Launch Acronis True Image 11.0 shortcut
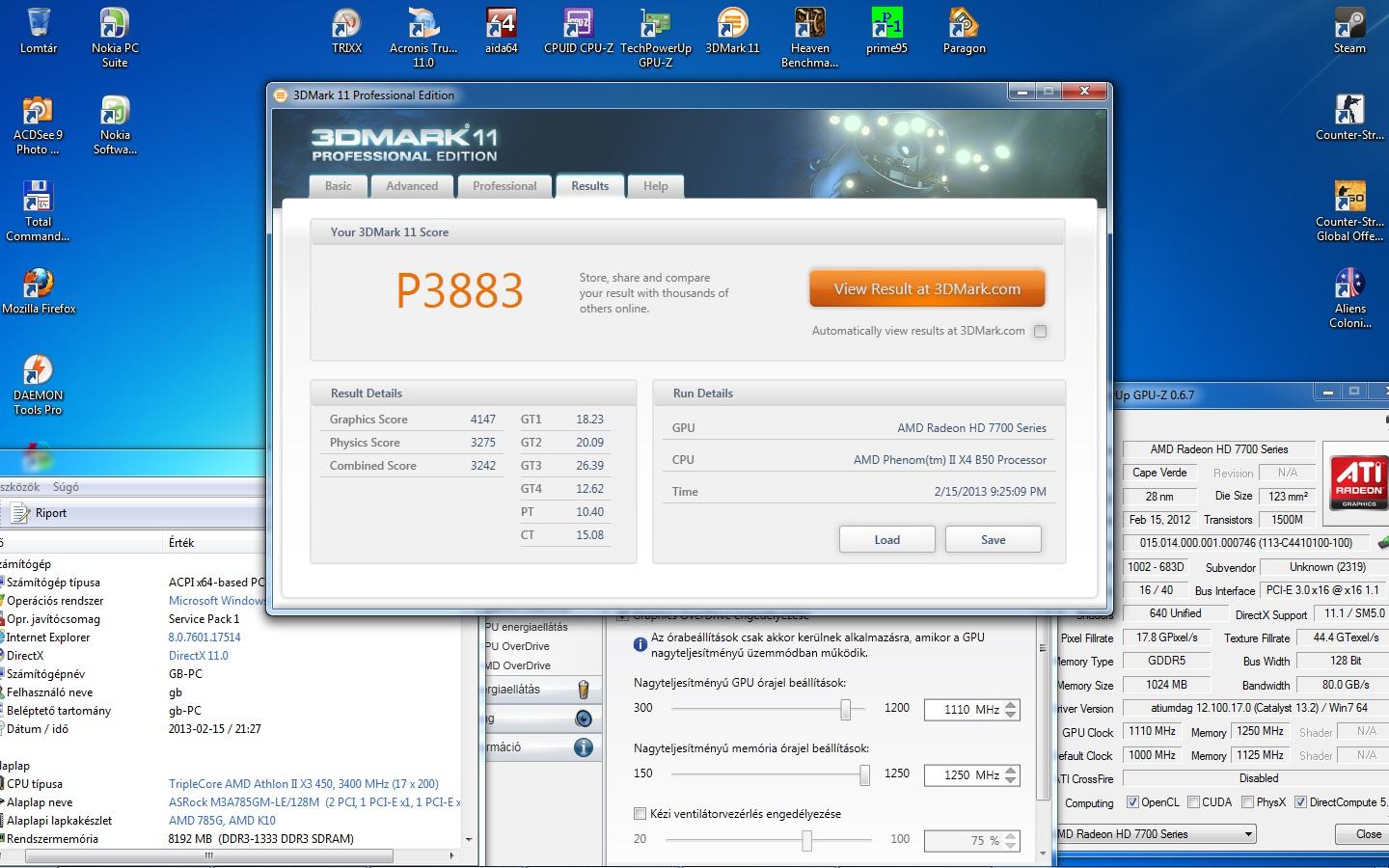 tap(423, 37)
